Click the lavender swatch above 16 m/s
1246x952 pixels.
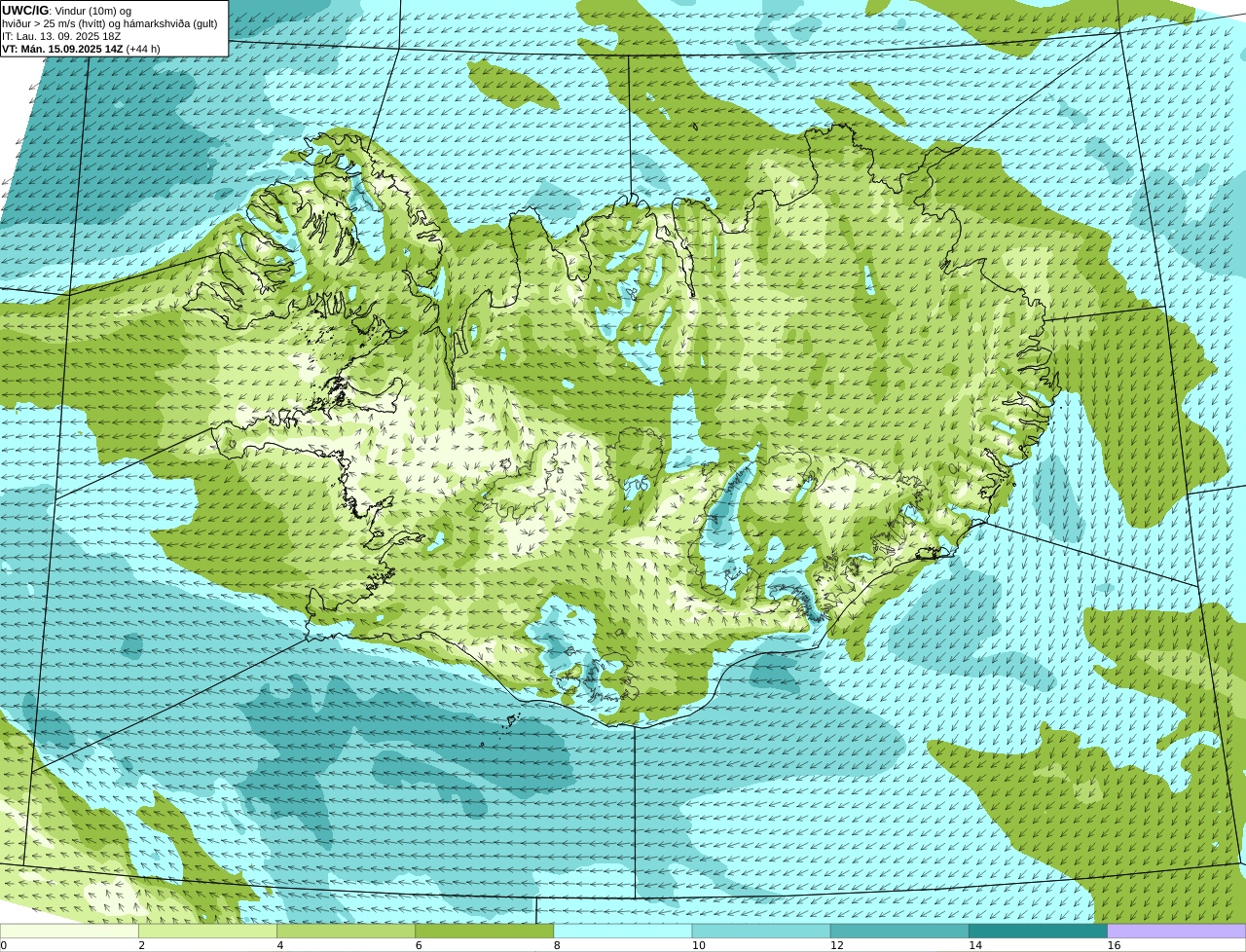(1177, 932)
